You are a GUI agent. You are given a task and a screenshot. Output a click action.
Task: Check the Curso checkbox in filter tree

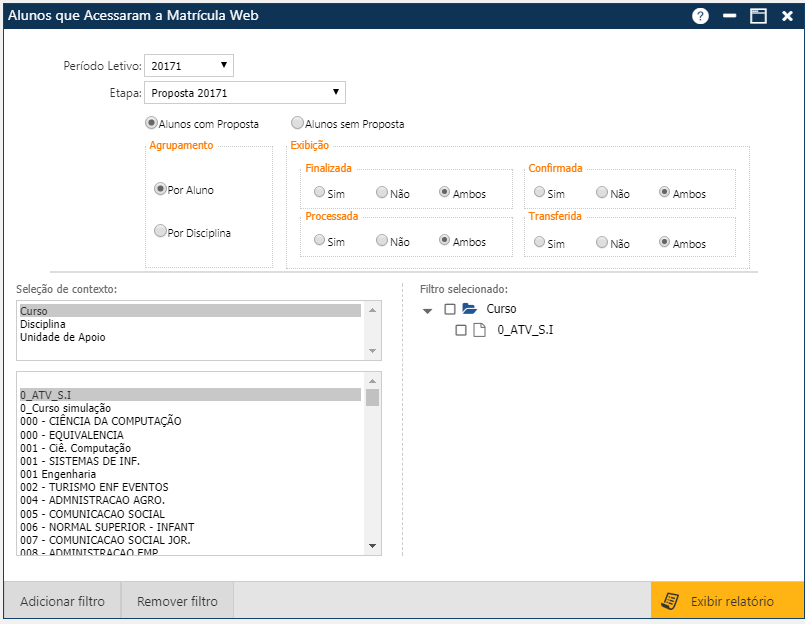point(450,309)
